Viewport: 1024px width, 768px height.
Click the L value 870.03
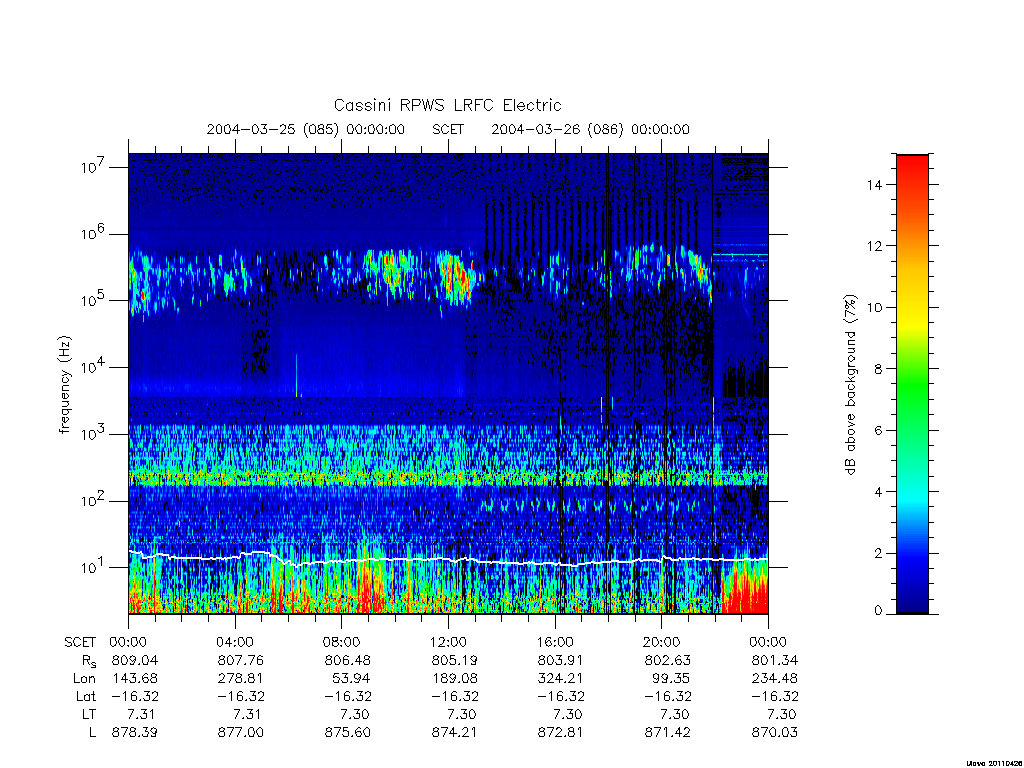775,732
